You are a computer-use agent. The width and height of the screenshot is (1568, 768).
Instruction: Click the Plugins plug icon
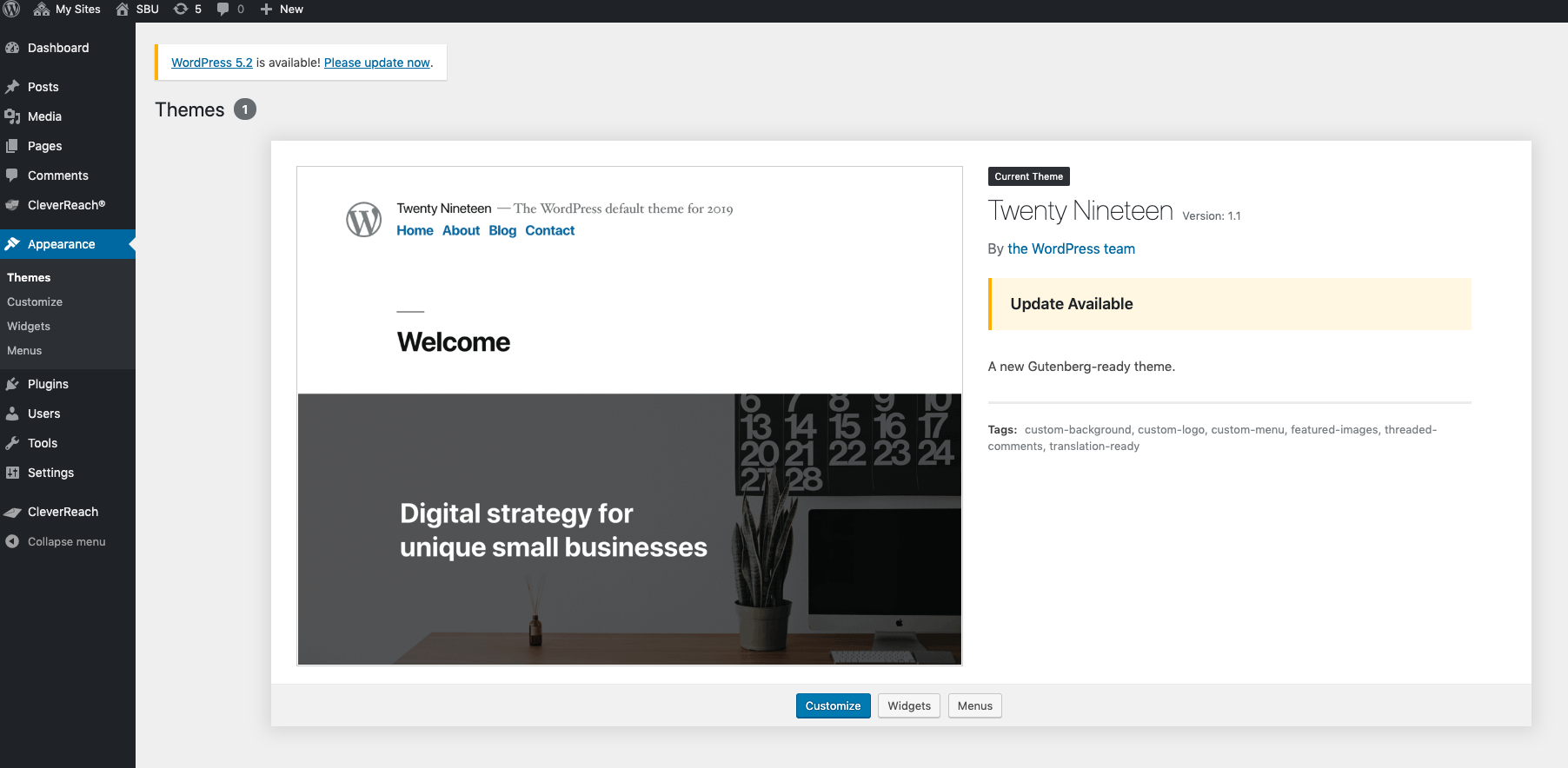(x=12, y=384)
